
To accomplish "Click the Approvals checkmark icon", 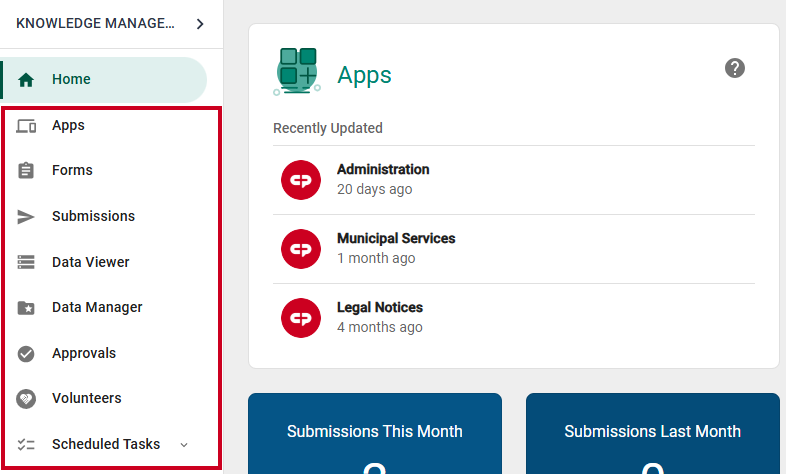I will tap(26, 354).
